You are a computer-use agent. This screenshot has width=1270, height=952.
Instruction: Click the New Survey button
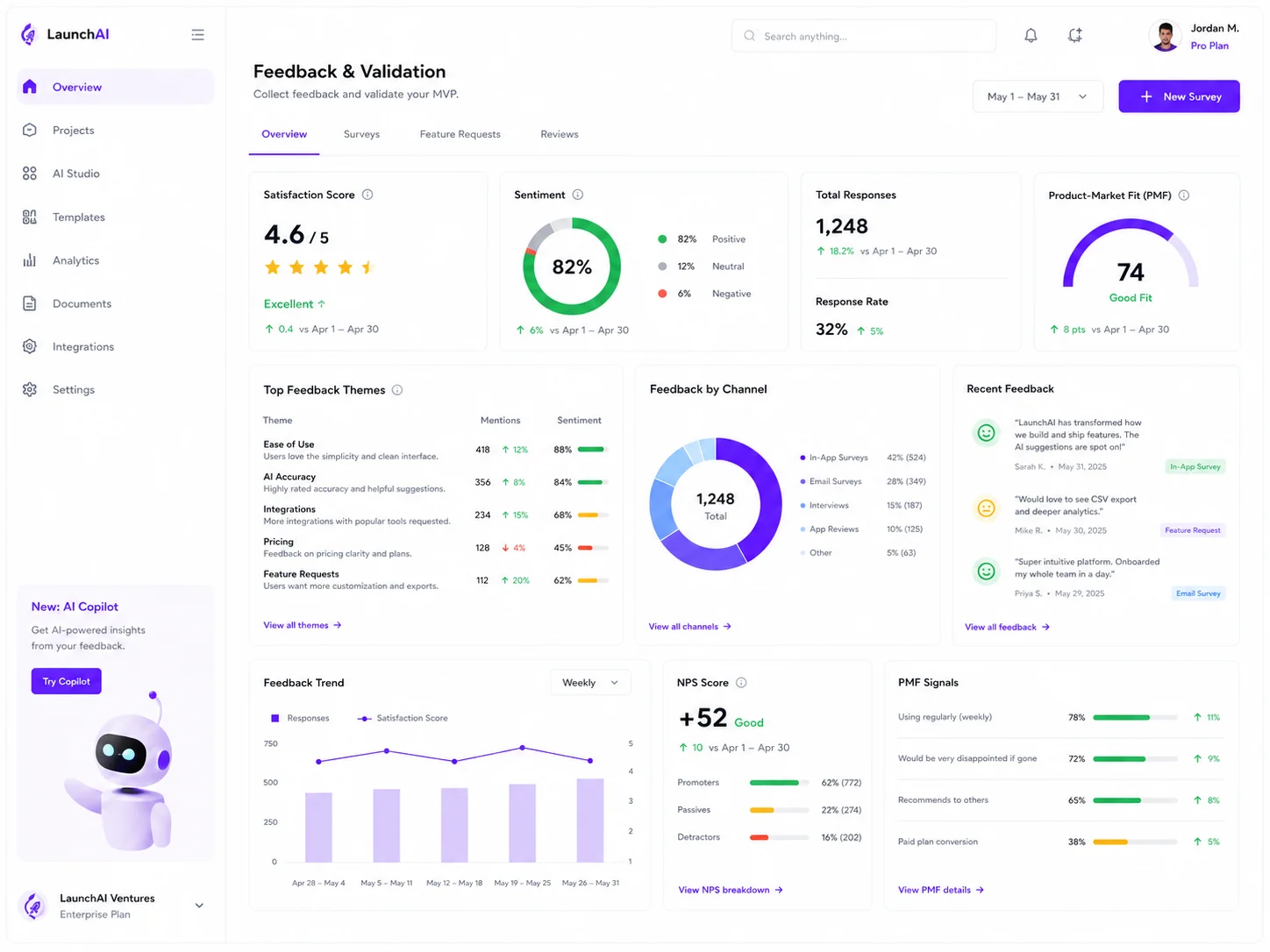(1179, 96)
